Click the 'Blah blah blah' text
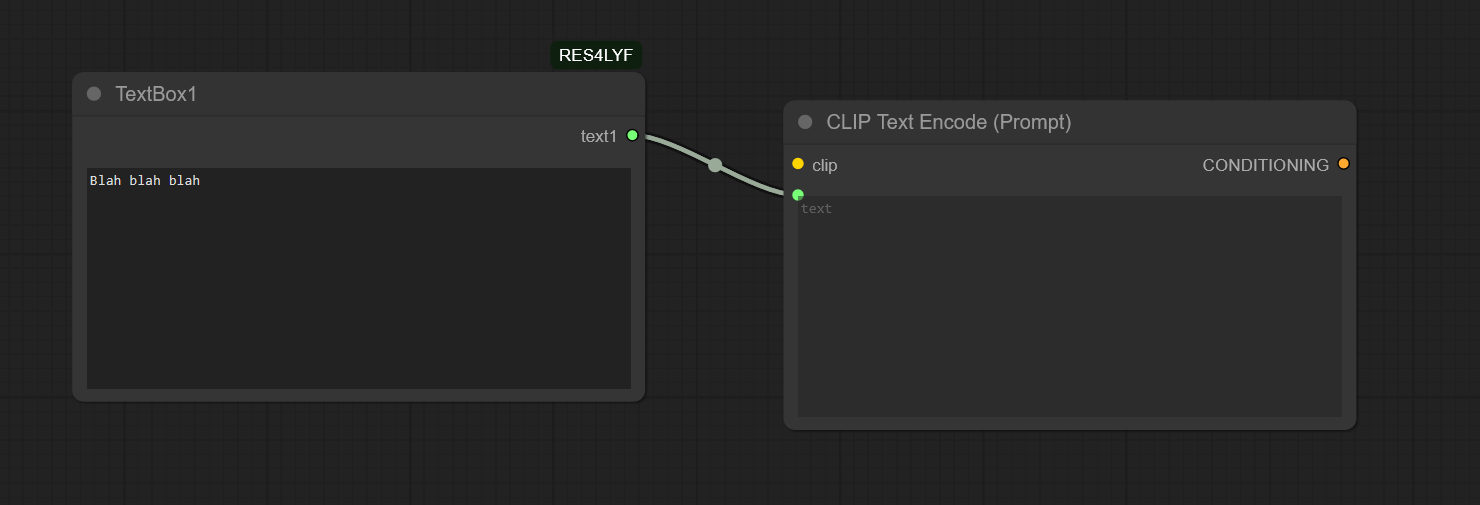 coord(145,181)
